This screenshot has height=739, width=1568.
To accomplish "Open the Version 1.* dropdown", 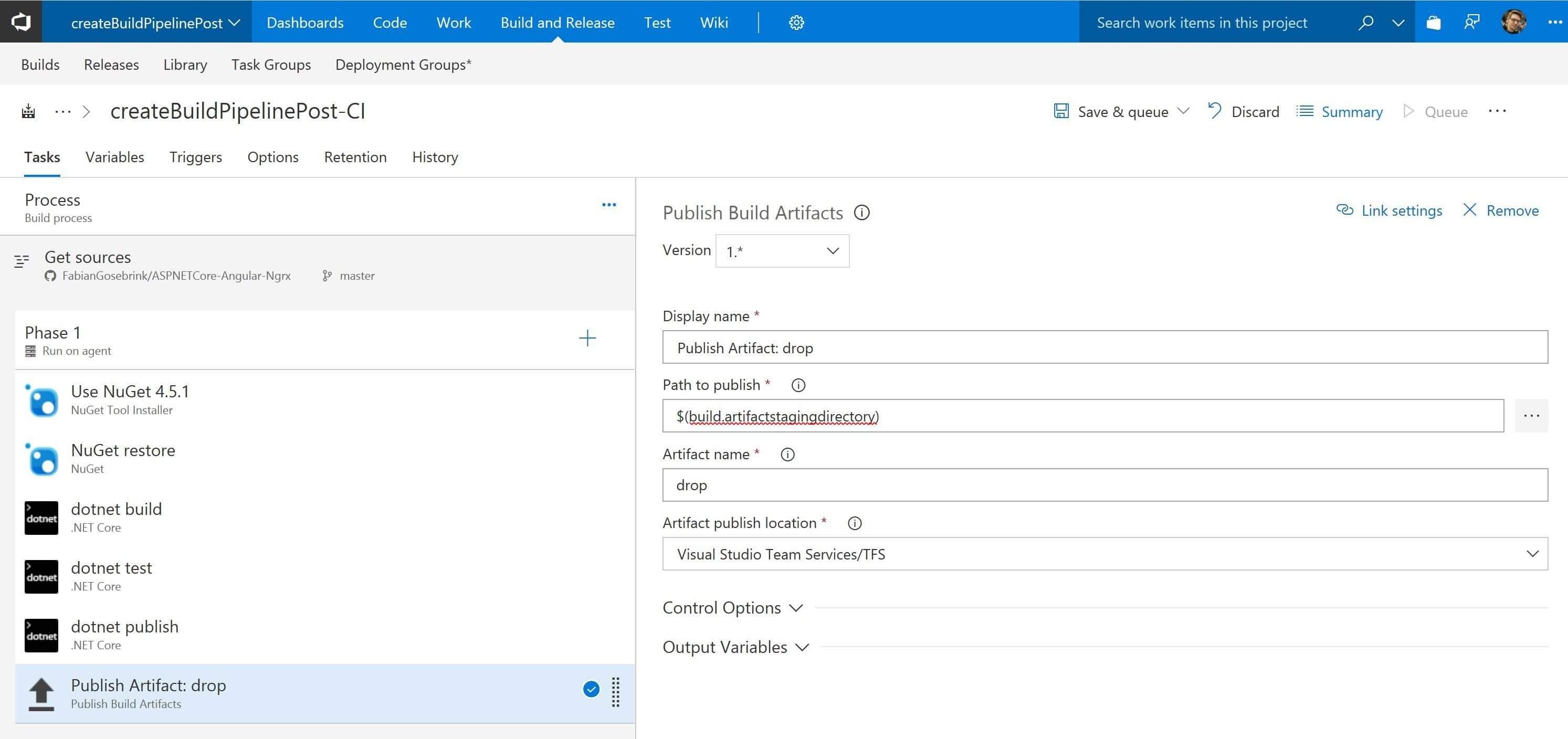I will (782, 251).
